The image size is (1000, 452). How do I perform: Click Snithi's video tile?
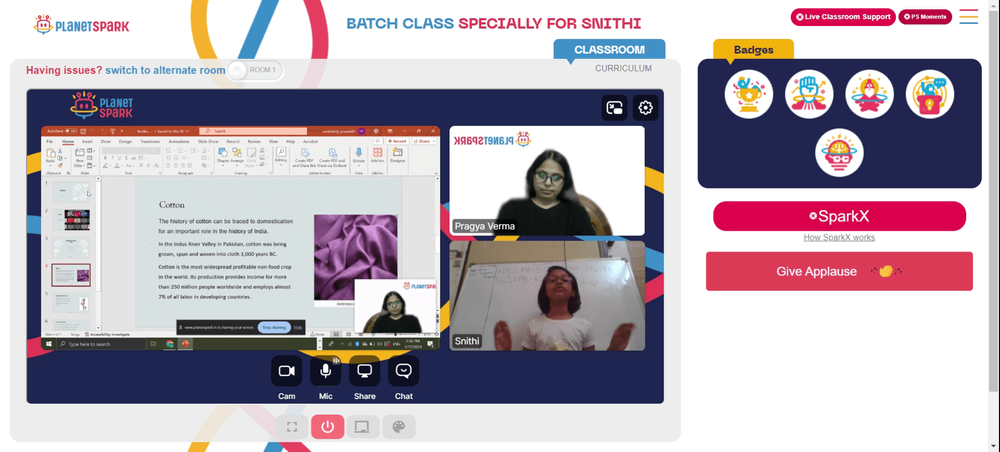tap(547, 296)
